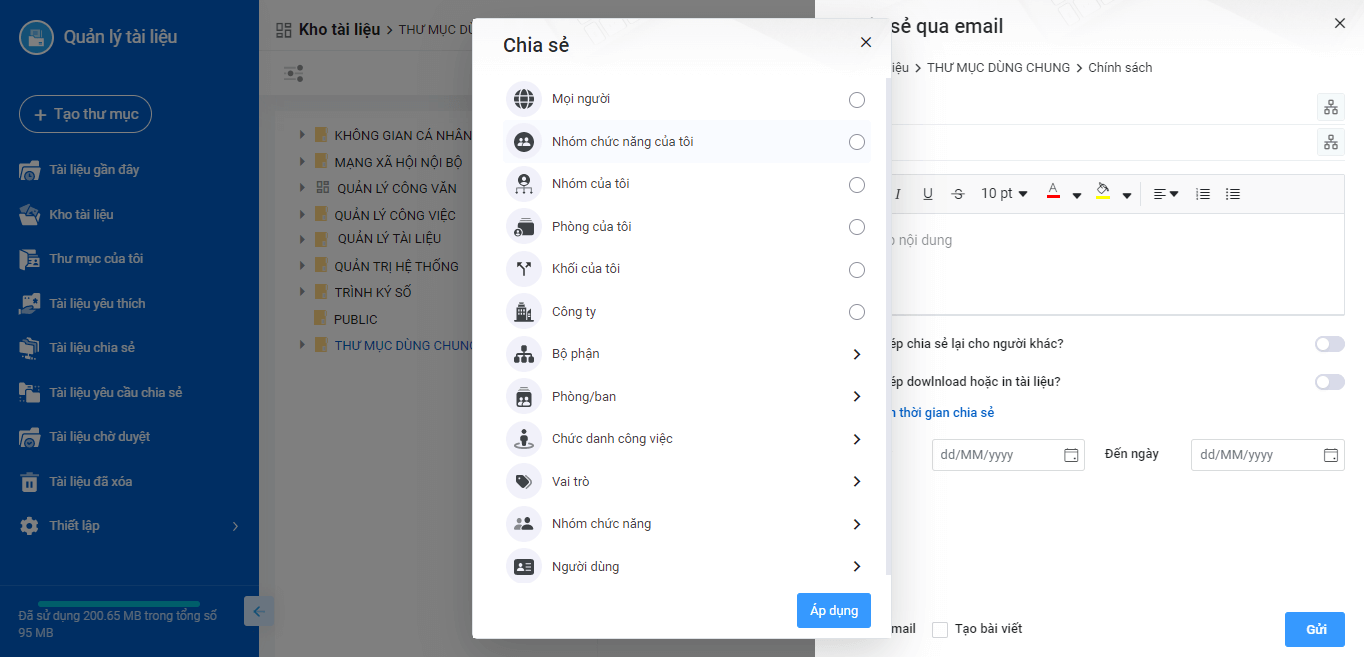Open Tài liệu chia sẻ in the sidebar
This screenshot has height=657, width=1364.
92,348
